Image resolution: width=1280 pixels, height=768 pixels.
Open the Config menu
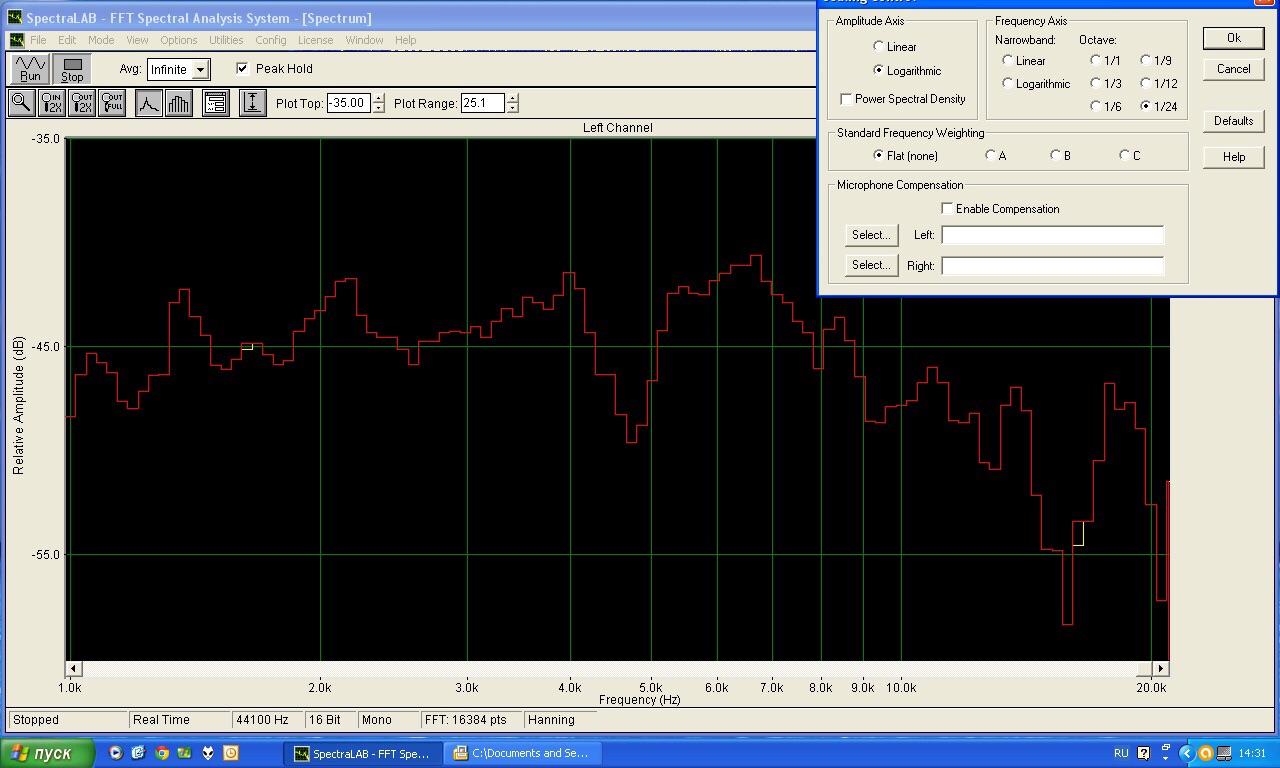(x=270, y=40)
